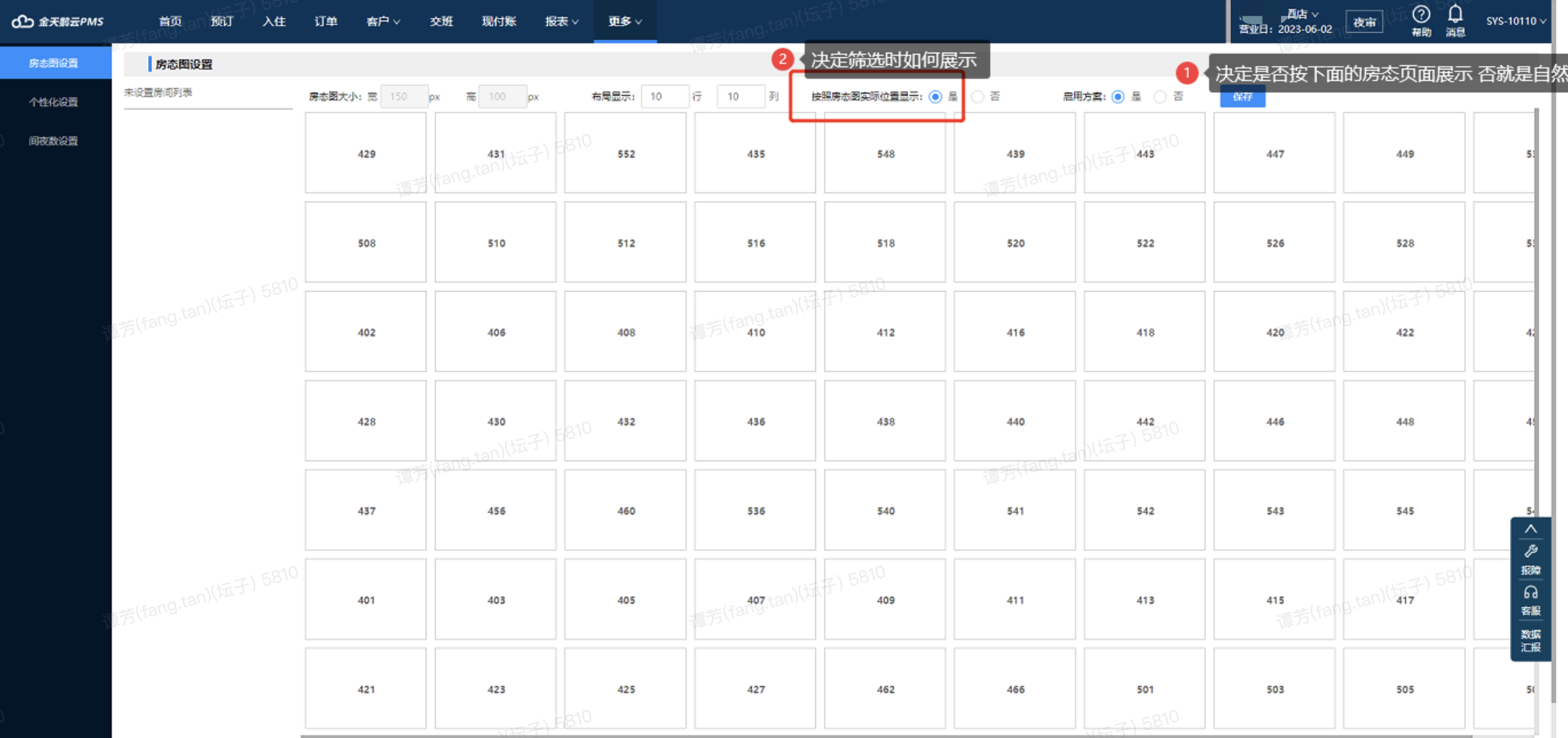Image resolution: width=1568 pixels, height=738 pixels.
Task: Select room tile 430
Action: 496,422
